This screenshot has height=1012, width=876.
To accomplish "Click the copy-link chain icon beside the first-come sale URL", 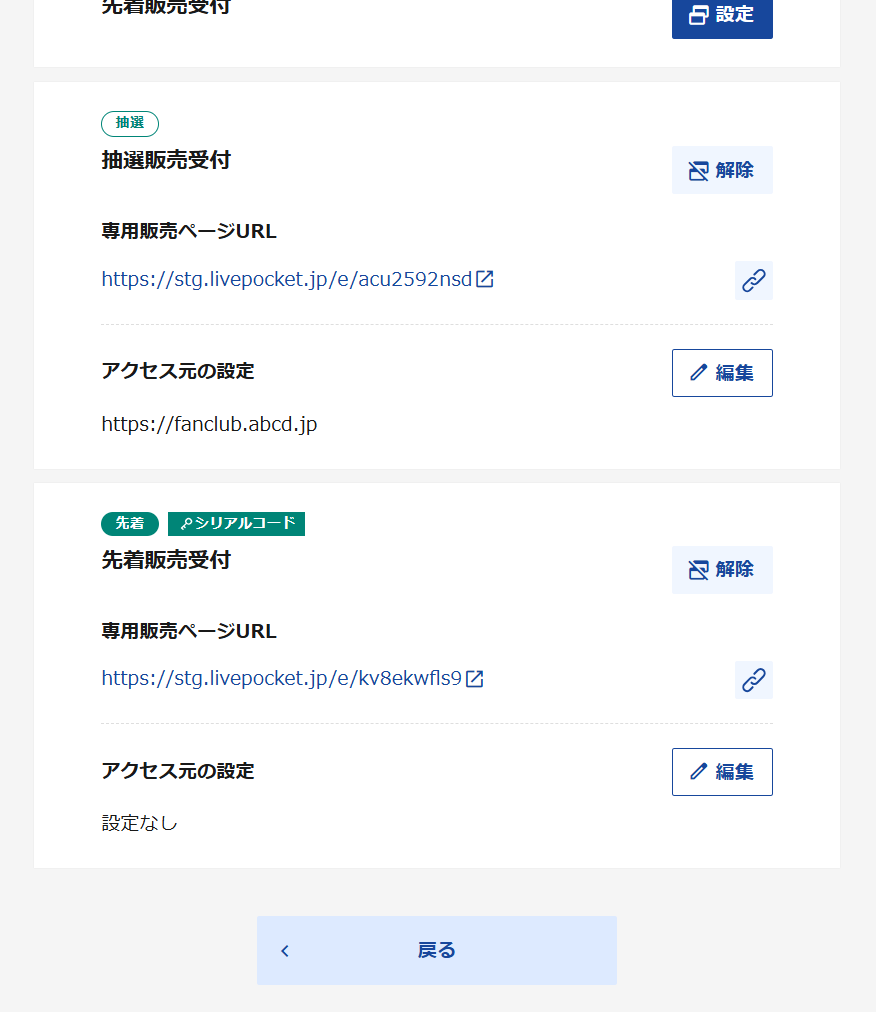I will tap(753, 680).
